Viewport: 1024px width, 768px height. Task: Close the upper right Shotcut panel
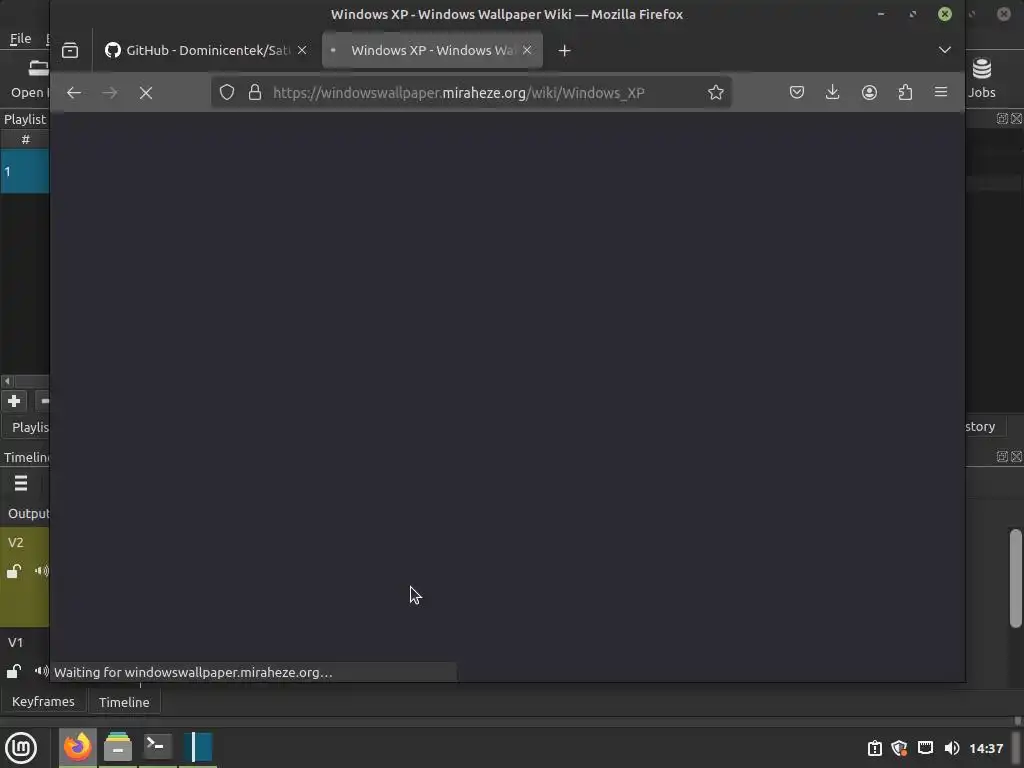(x=1016, y=118)
